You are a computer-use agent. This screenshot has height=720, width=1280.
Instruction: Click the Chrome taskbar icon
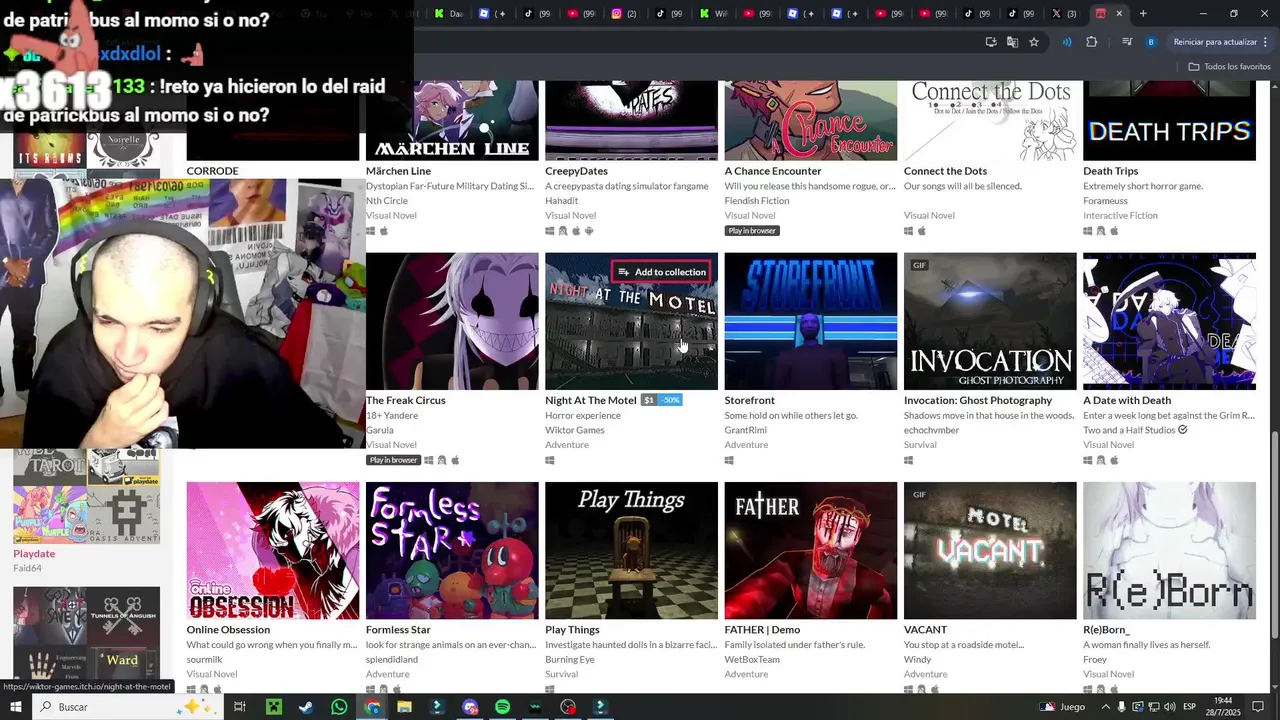pyautogui.click(x=372, y=707)
